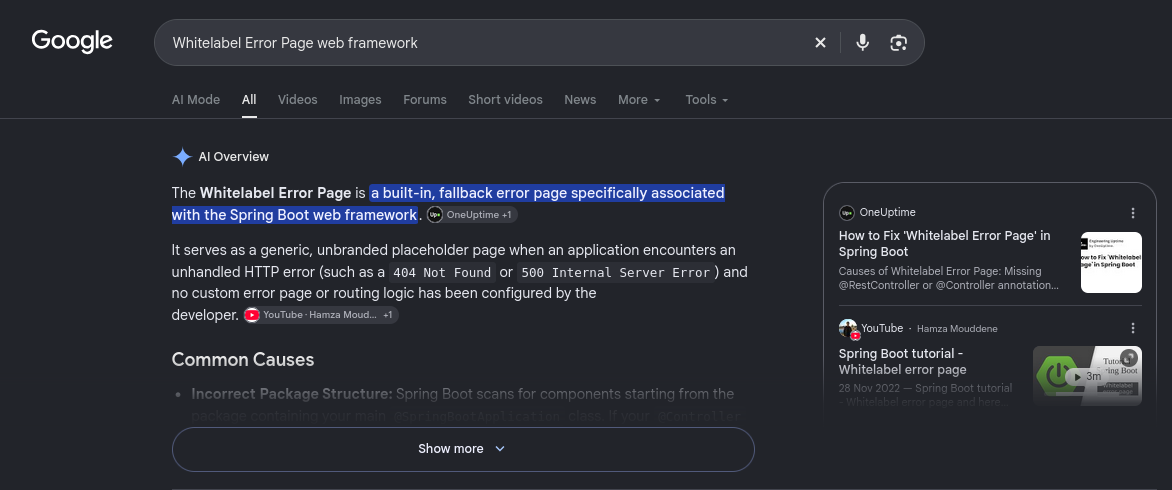Click the OneUptime article thumbnail

tap(1111, 262)
